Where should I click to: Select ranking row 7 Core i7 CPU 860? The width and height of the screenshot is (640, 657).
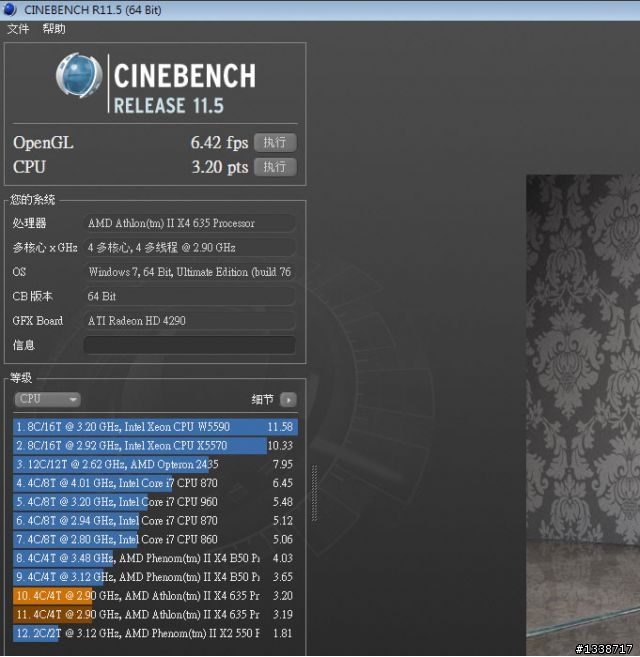pos(155,539)
